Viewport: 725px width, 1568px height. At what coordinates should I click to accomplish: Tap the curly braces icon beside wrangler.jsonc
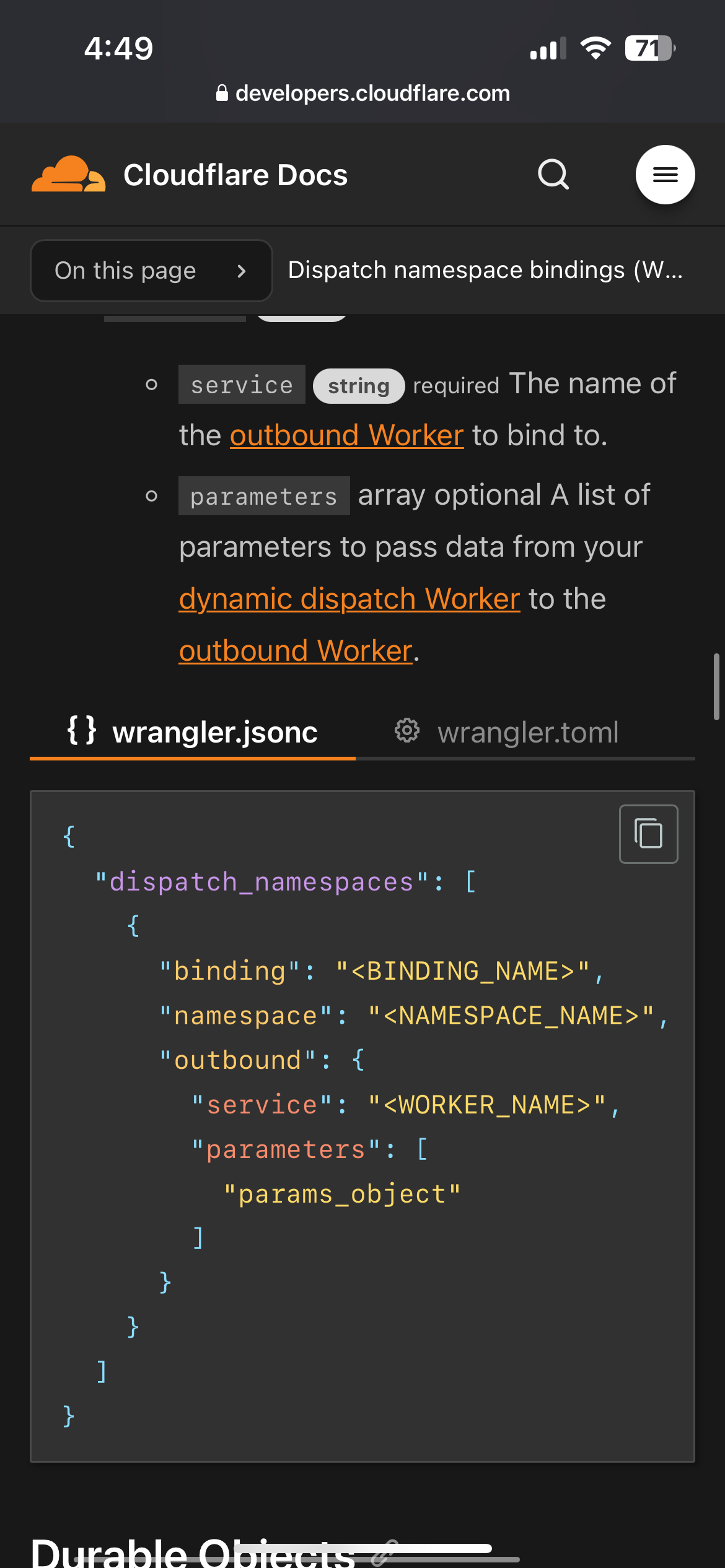point(82,731)
